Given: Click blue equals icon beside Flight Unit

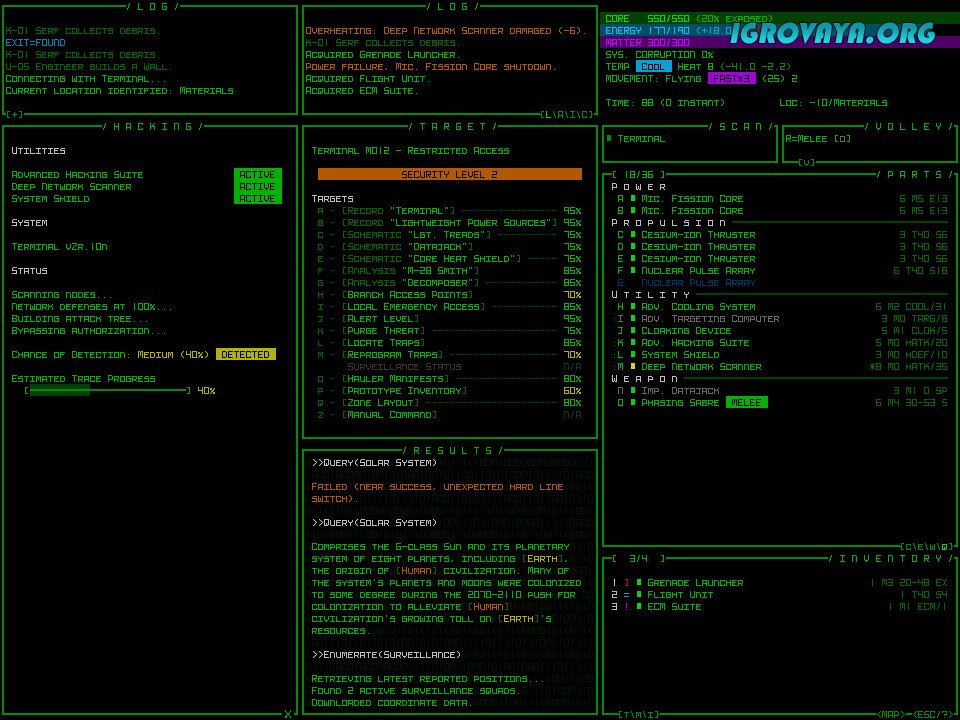Looking at the screenshot, I should click(x=626, y=595).
